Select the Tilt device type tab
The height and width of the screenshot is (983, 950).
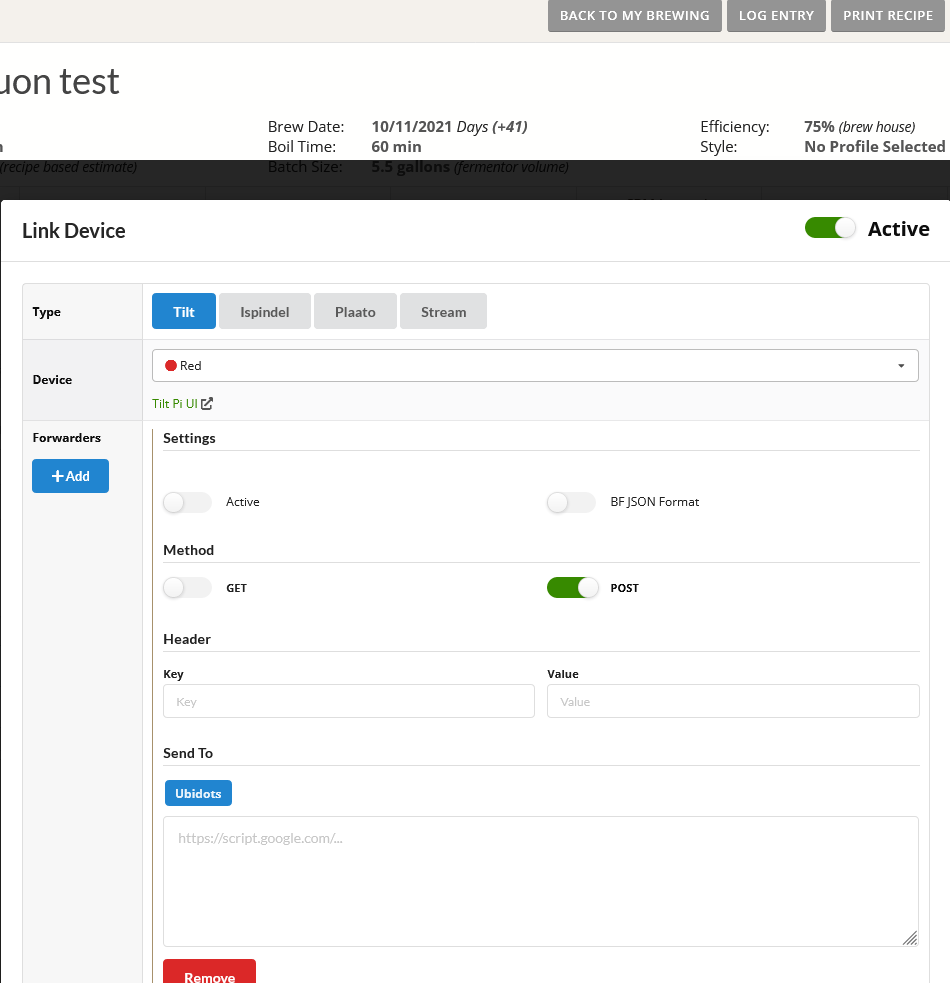coord(184,311)
